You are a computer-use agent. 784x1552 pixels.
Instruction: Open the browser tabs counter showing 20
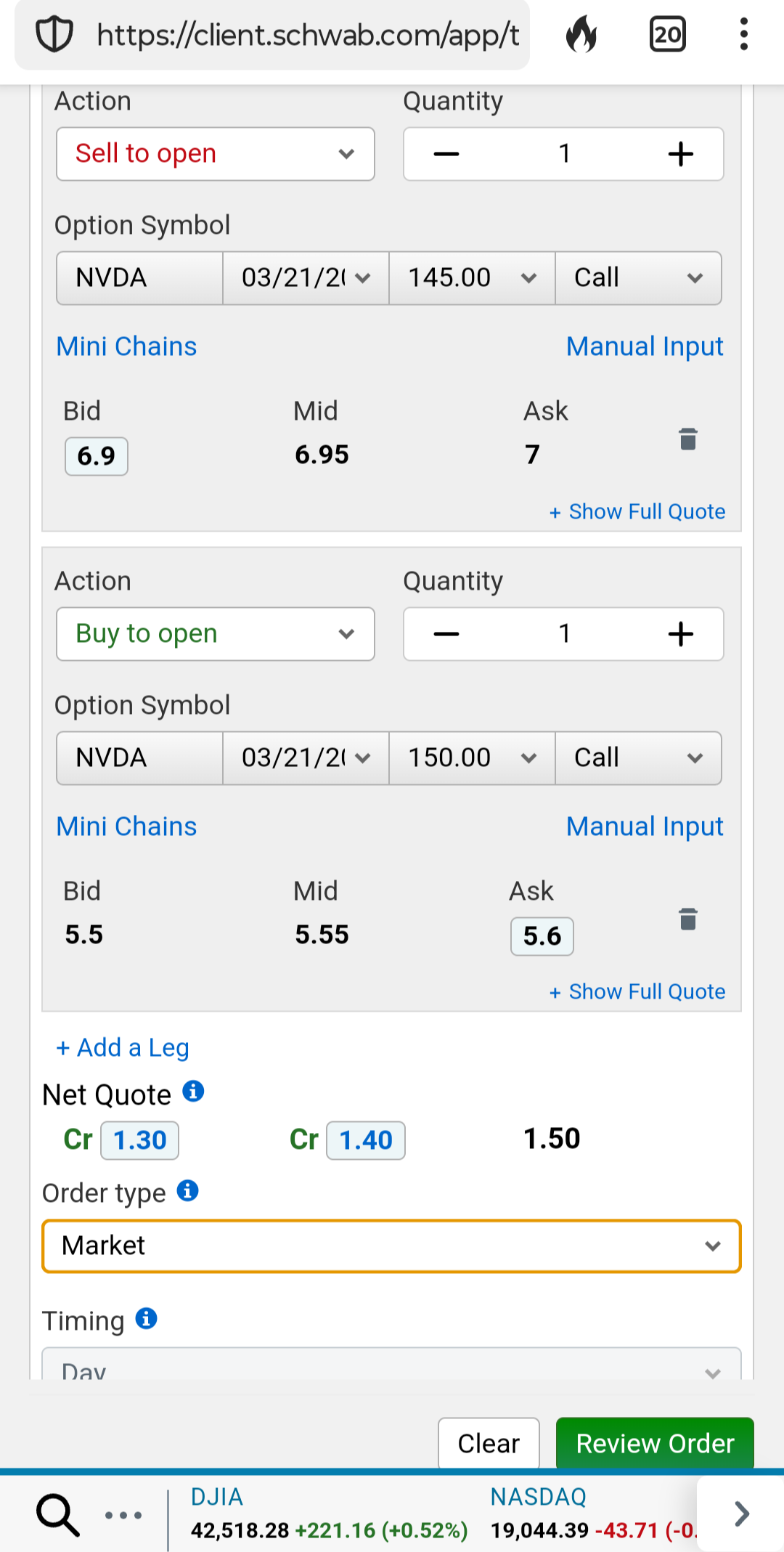(x=667, y=35)
